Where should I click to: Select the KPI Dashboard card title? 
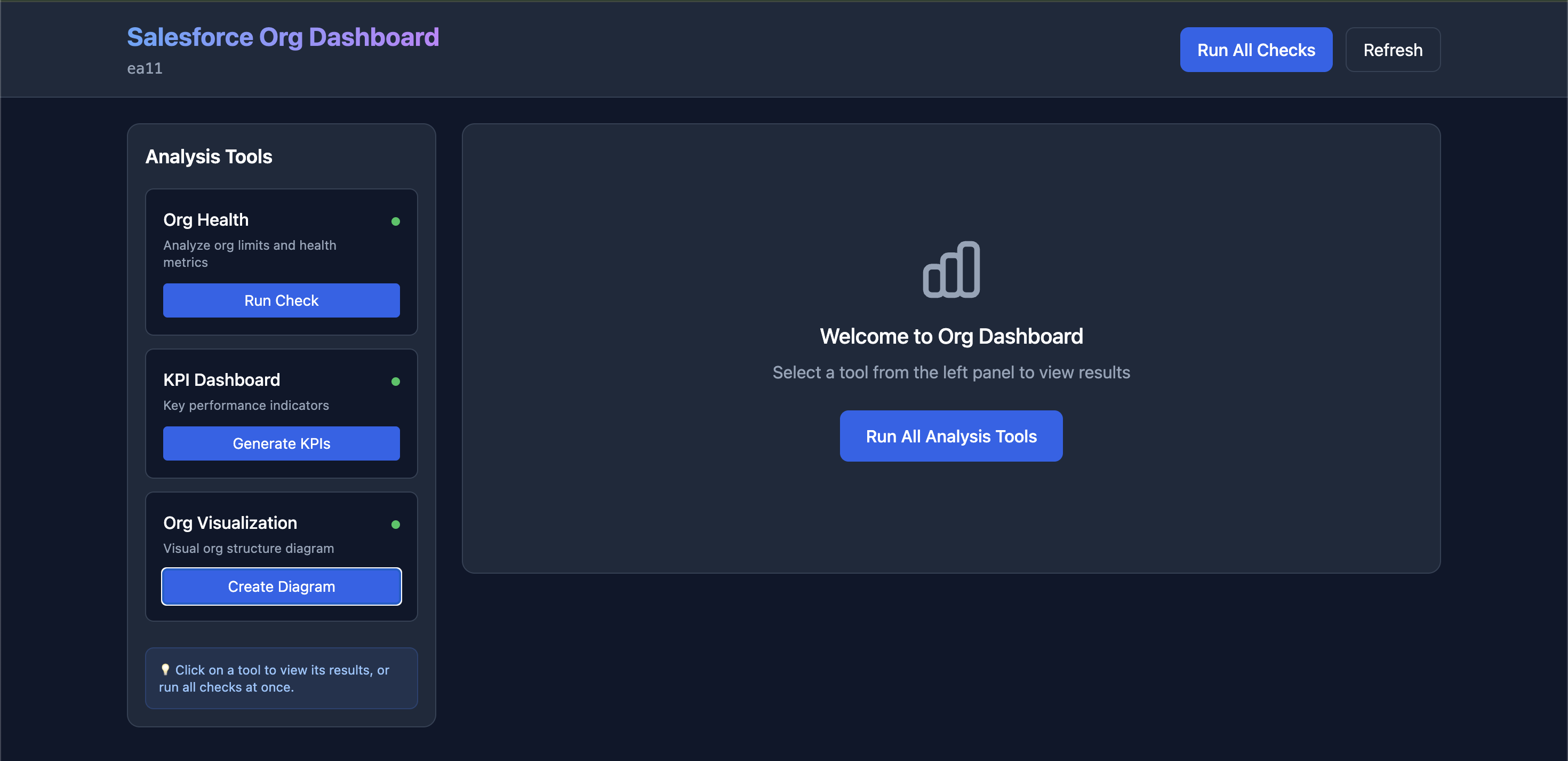click(x=221, y=380)
